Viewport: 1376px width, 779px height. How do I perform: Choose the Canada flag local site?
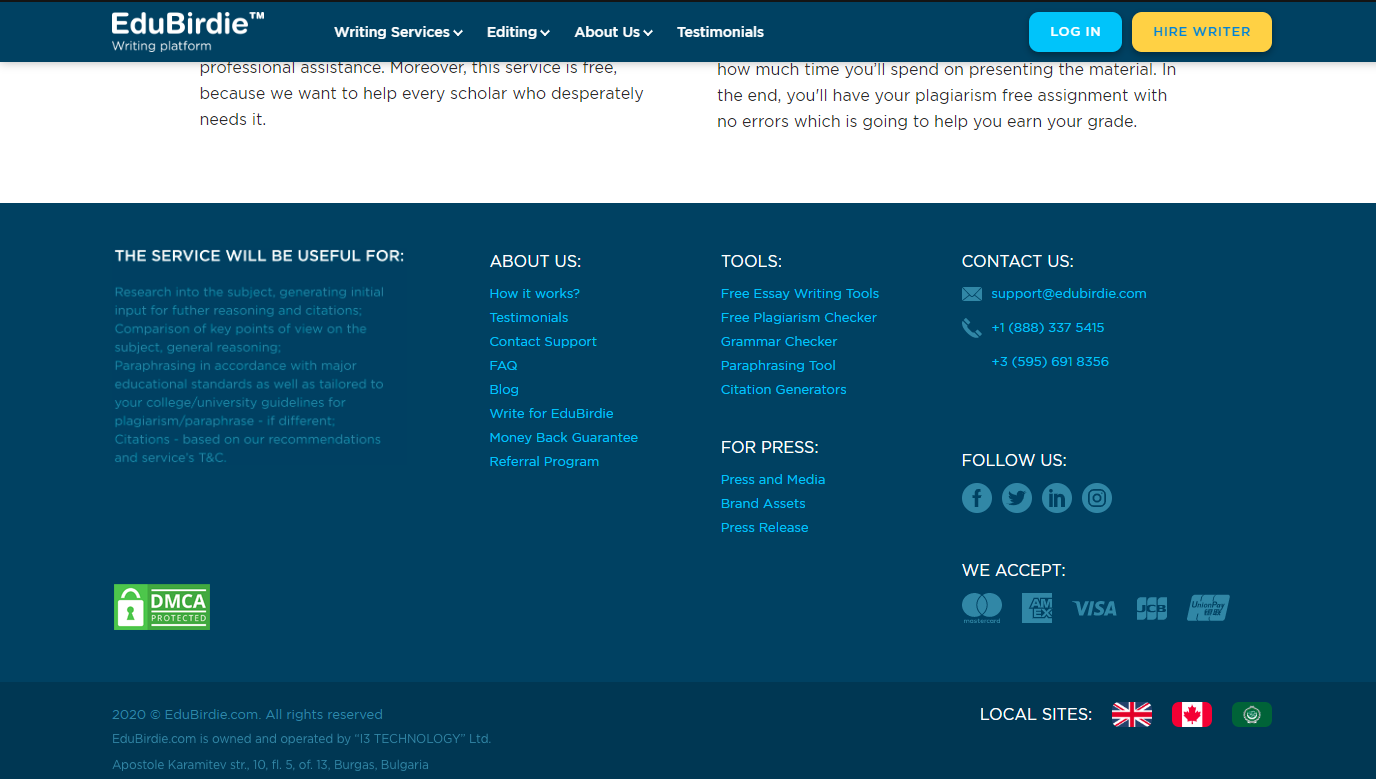point(1192,714)
